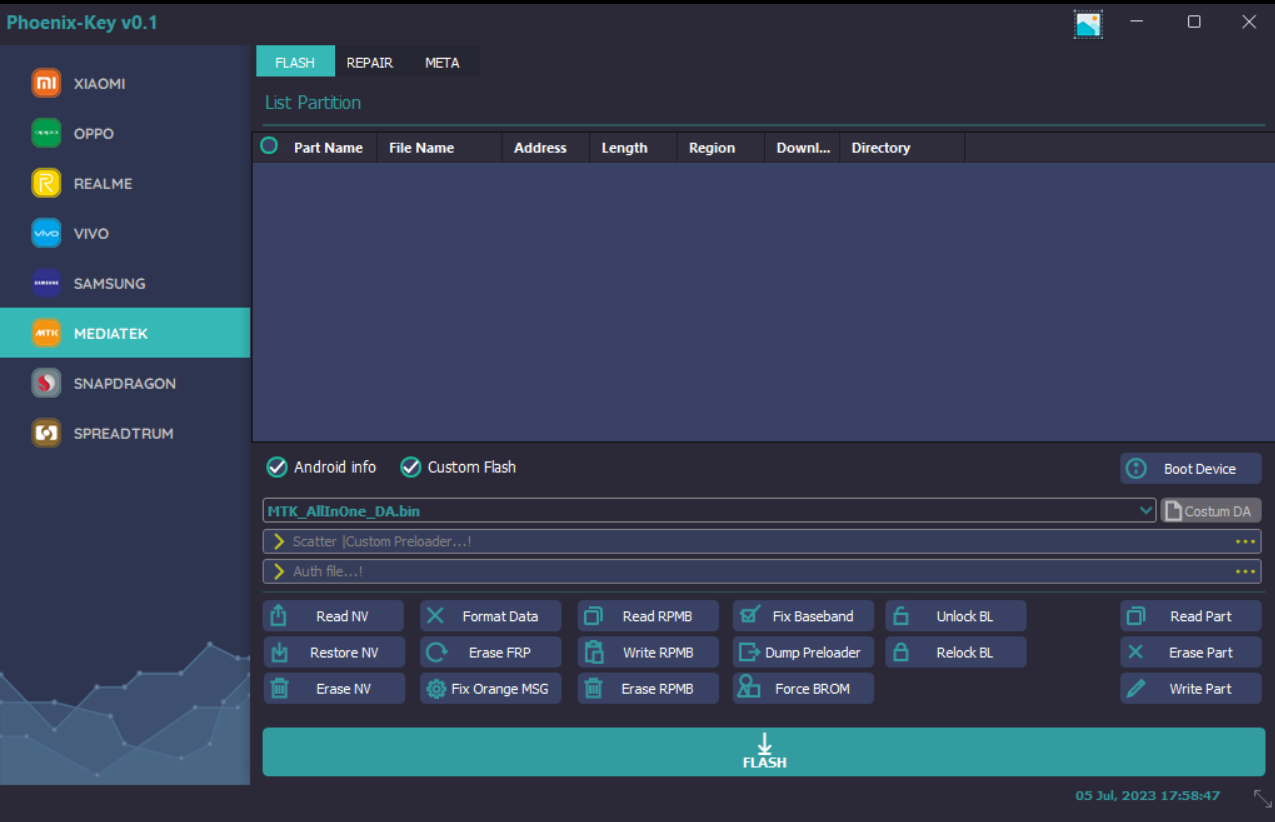Open the Samsung section icon

pos(46,284)
